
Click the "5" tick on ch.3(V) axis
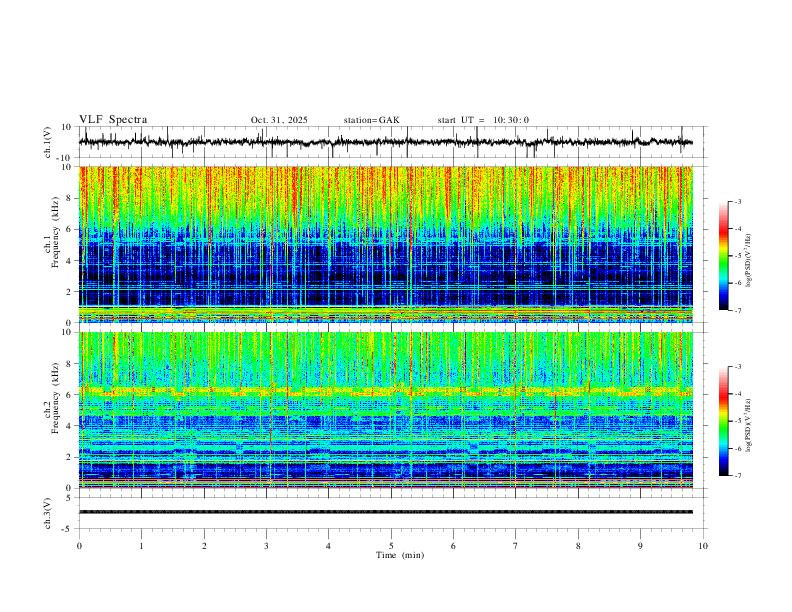pyautogui.click(x=70, y=498)
